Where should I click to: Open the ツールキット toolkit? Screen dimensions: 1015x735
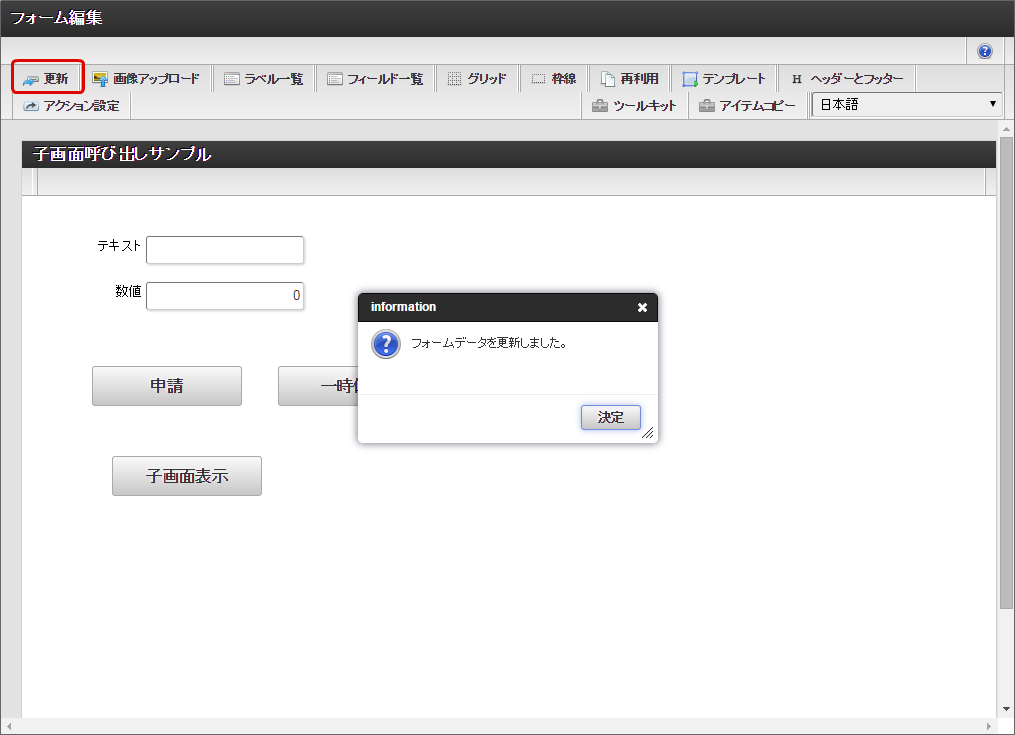[x=634, y=106]
